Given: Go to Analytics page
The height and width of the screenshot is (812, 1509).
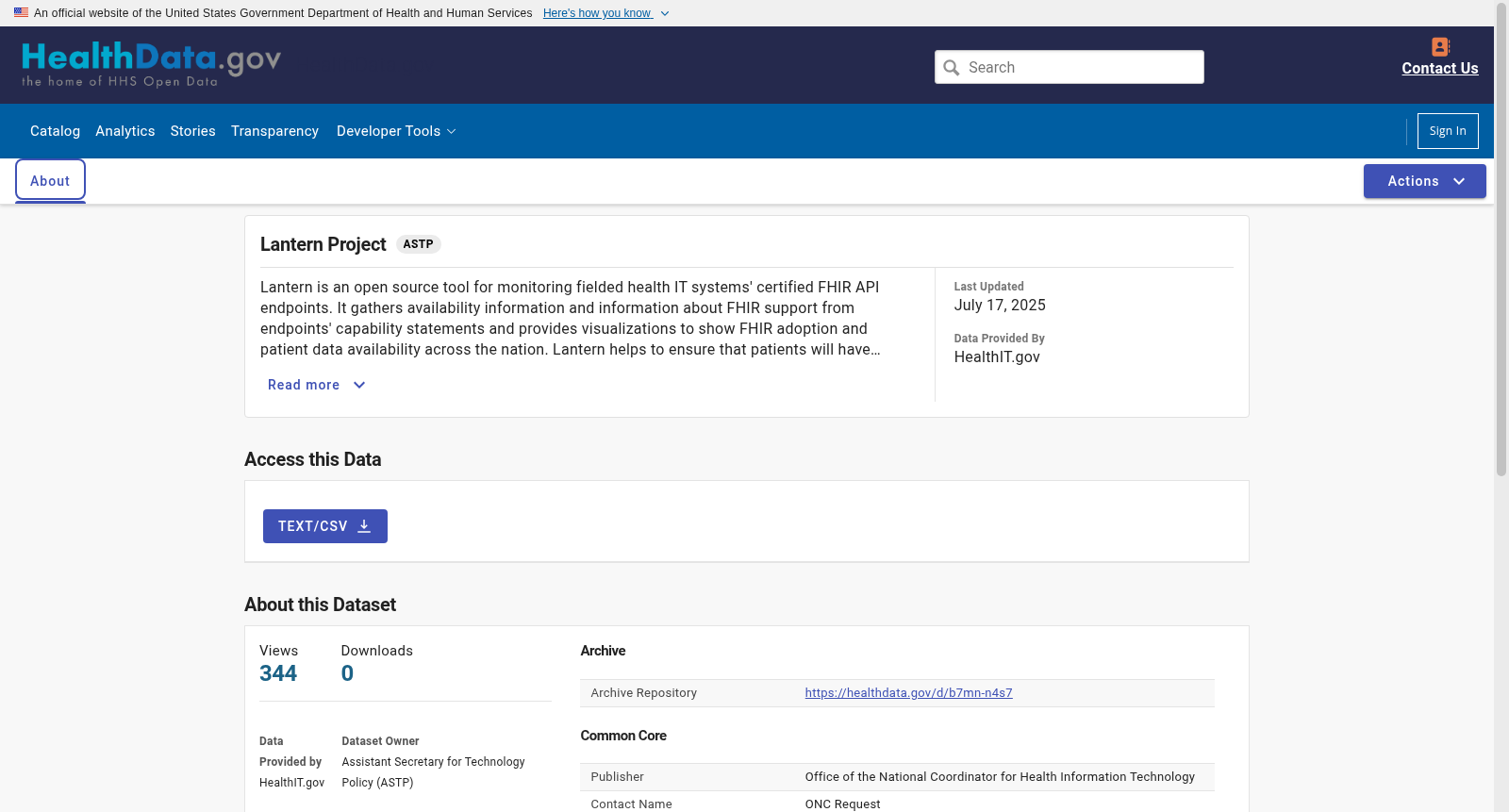Looking at the screenshot, I should click(x=125, y=131).
